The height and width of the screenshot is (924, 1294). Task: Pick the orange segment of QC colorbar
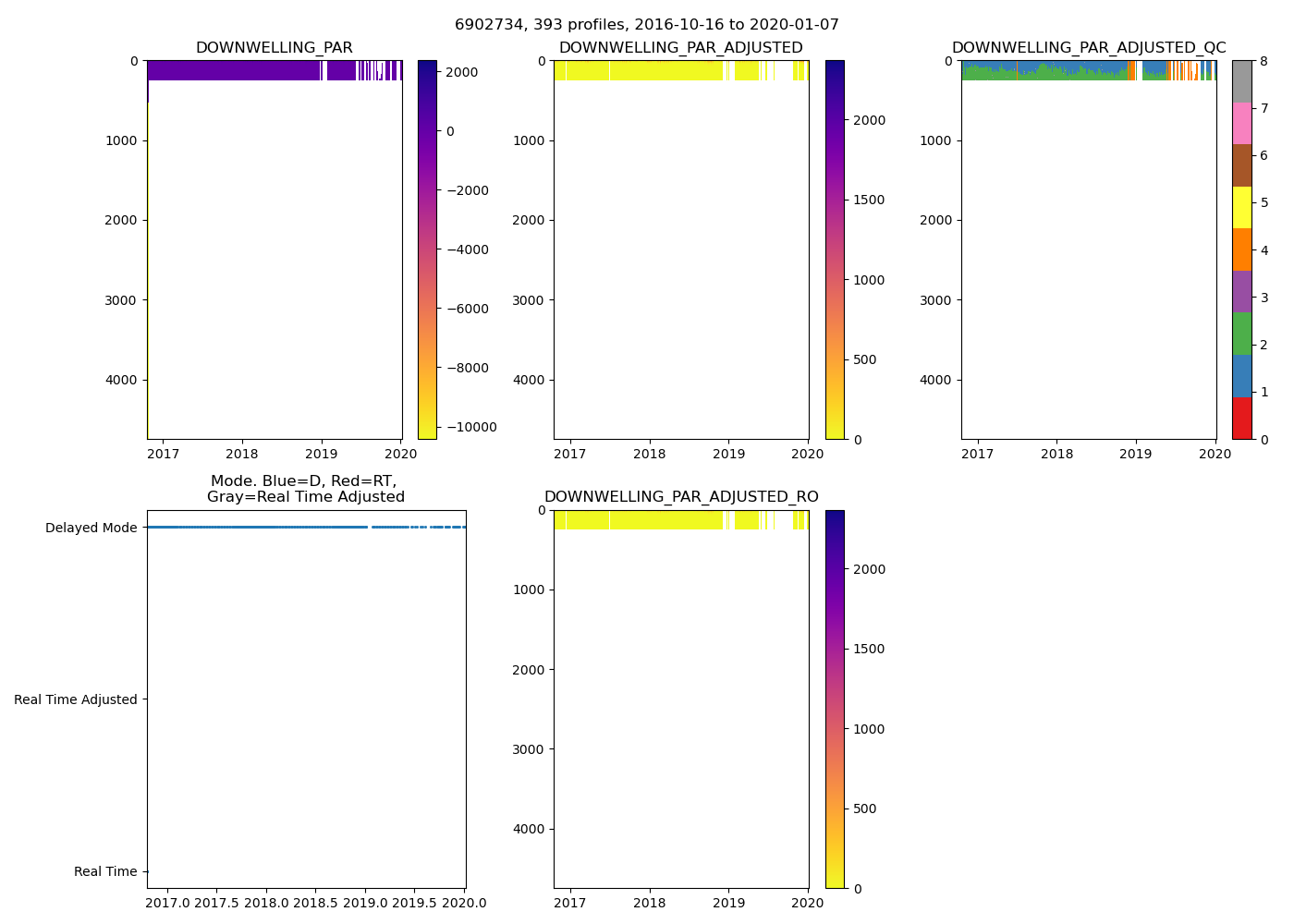pyautogui.click(x=1241, y=249)
